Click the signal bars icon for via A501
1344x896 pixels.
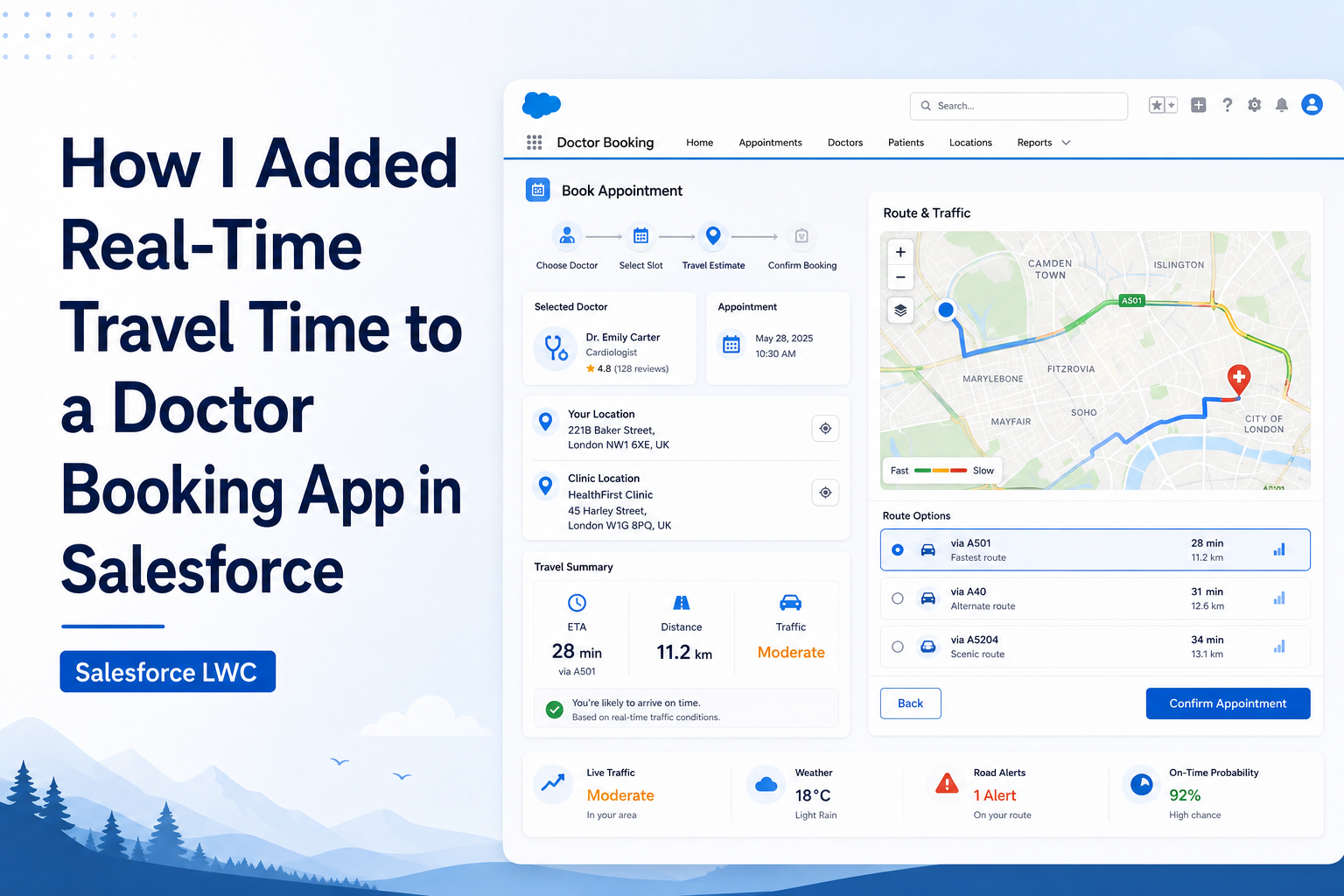coord(1279,549)
